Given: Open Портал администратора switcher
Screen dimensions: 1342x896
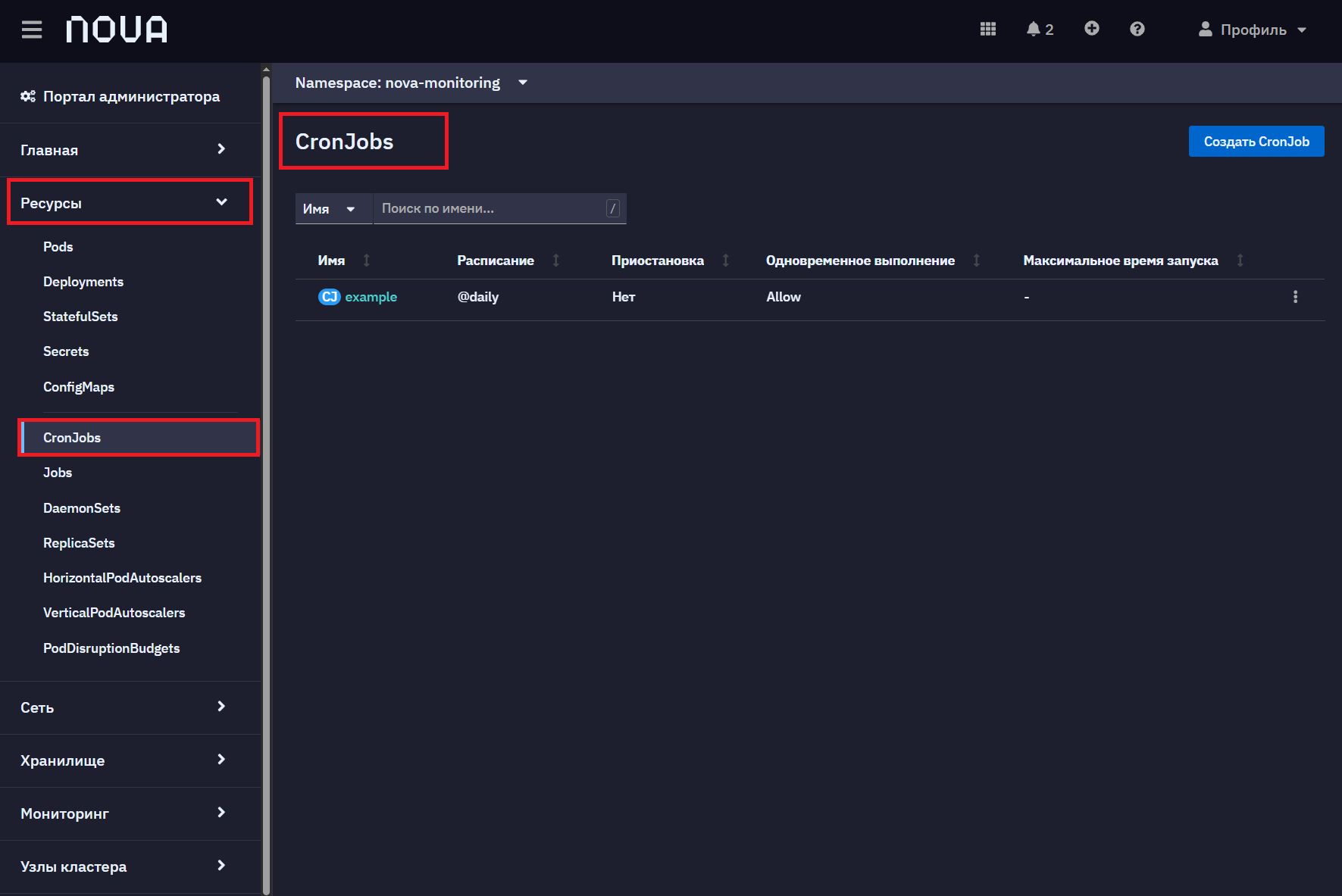Looking at the screenshot, I should 120,96.
